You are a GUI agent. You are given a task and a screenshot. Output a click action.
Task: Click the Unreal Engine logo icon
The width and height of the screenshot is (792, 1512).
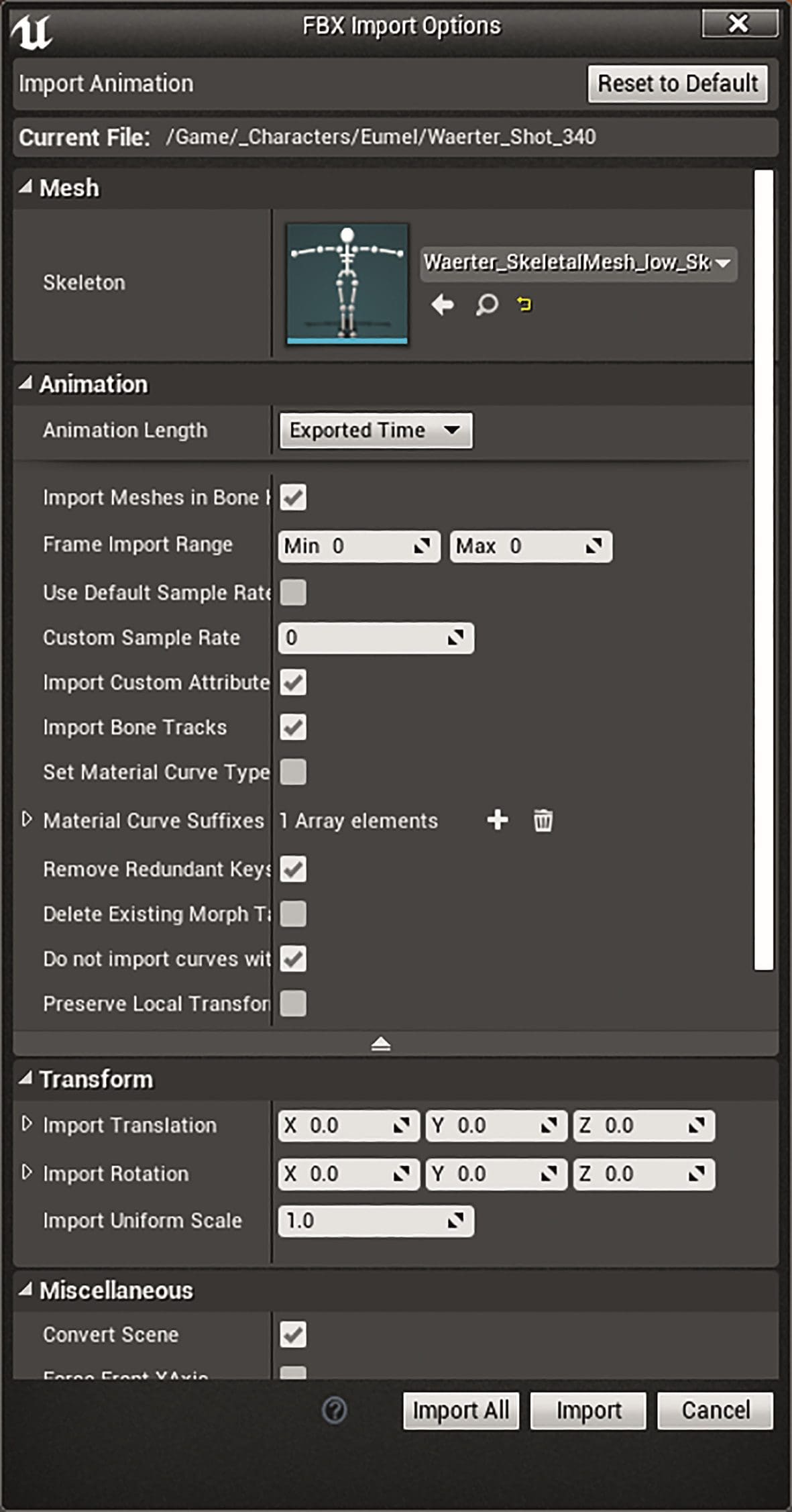coord(32,32)
